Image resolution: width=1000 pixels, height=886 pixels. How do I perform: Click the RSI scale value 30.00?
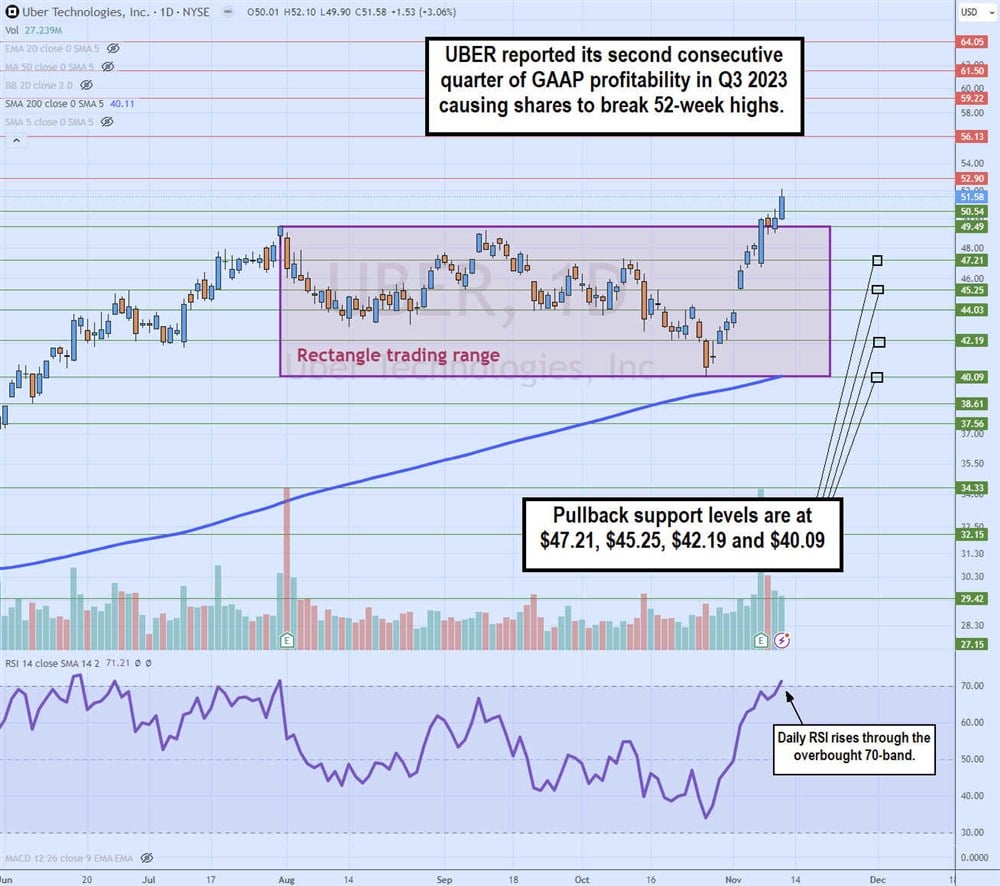(x=972, y=832)
